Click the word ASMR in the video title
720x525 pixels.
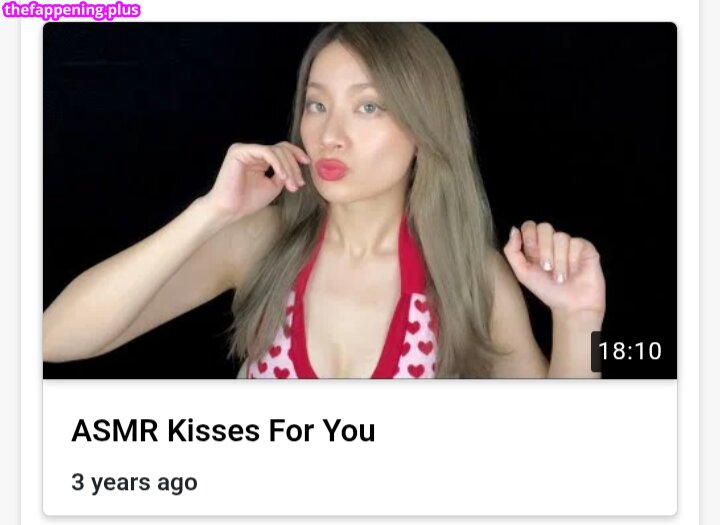click(x=115, y=431)
